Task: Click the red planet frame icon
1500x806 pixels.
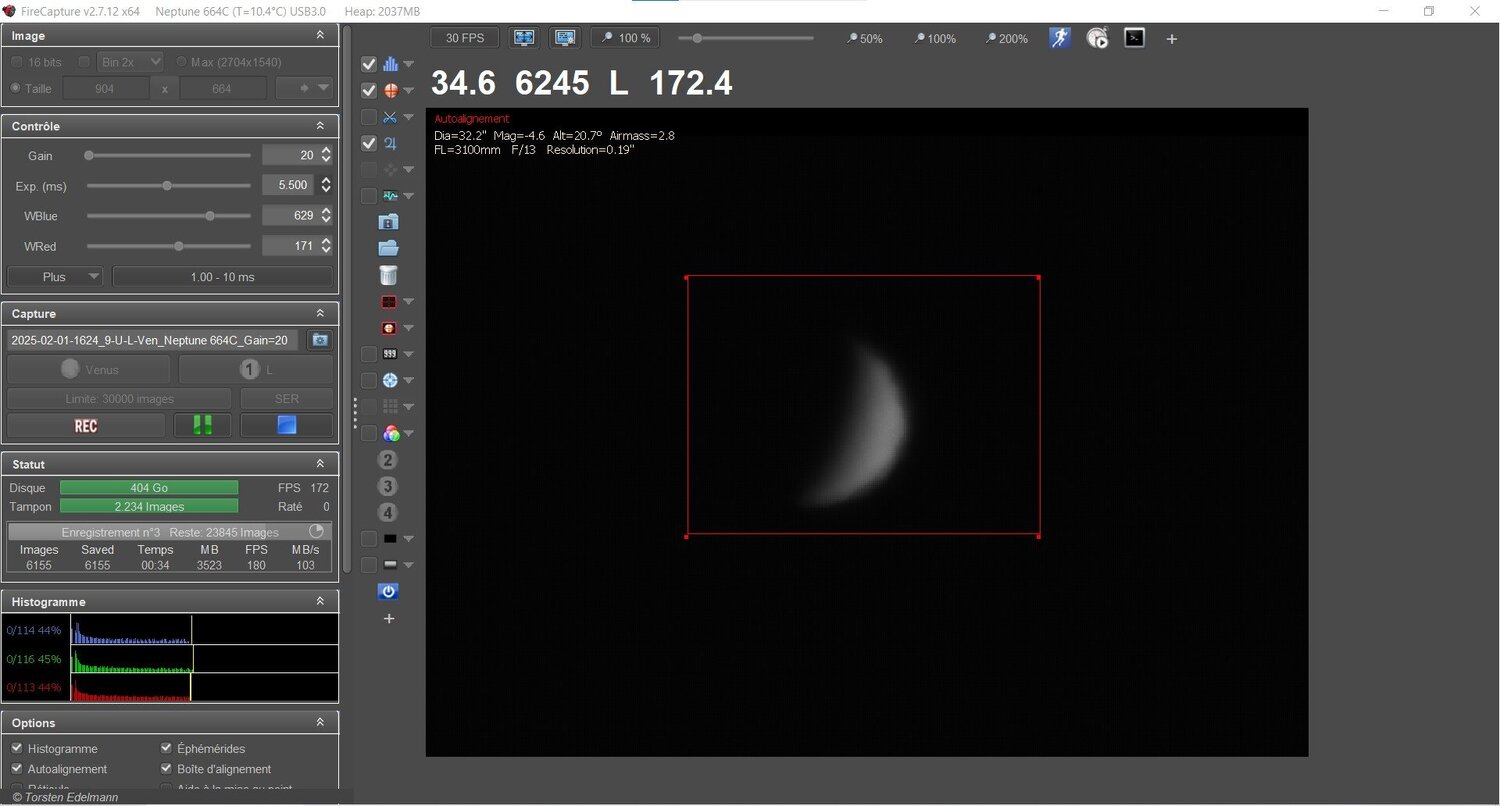Action: (390, 328)
